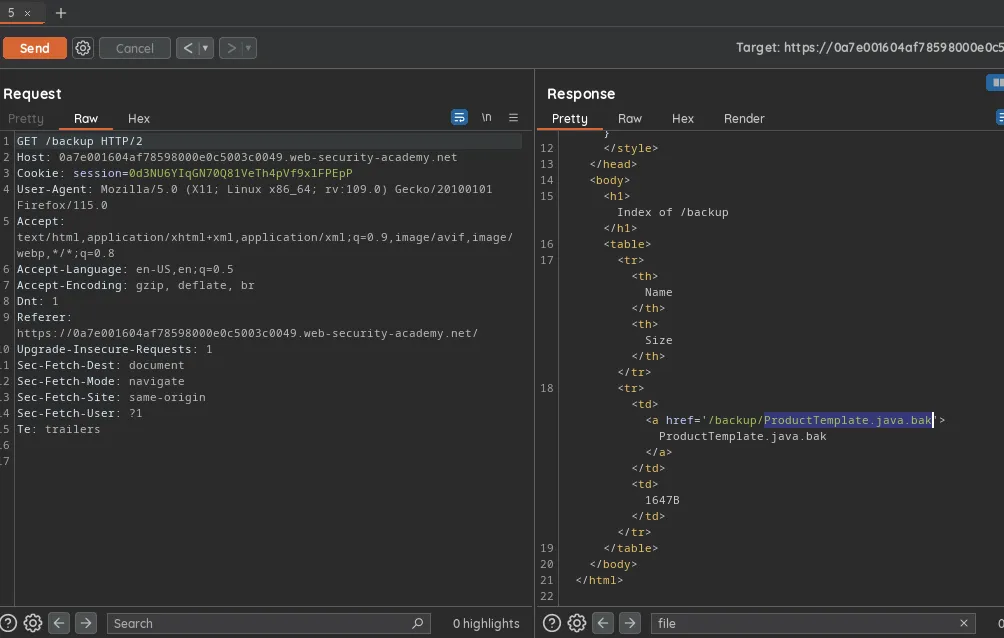The image size is (1004, 638).
Task: Click the request search magnifier icon
Action: (417, 623)
